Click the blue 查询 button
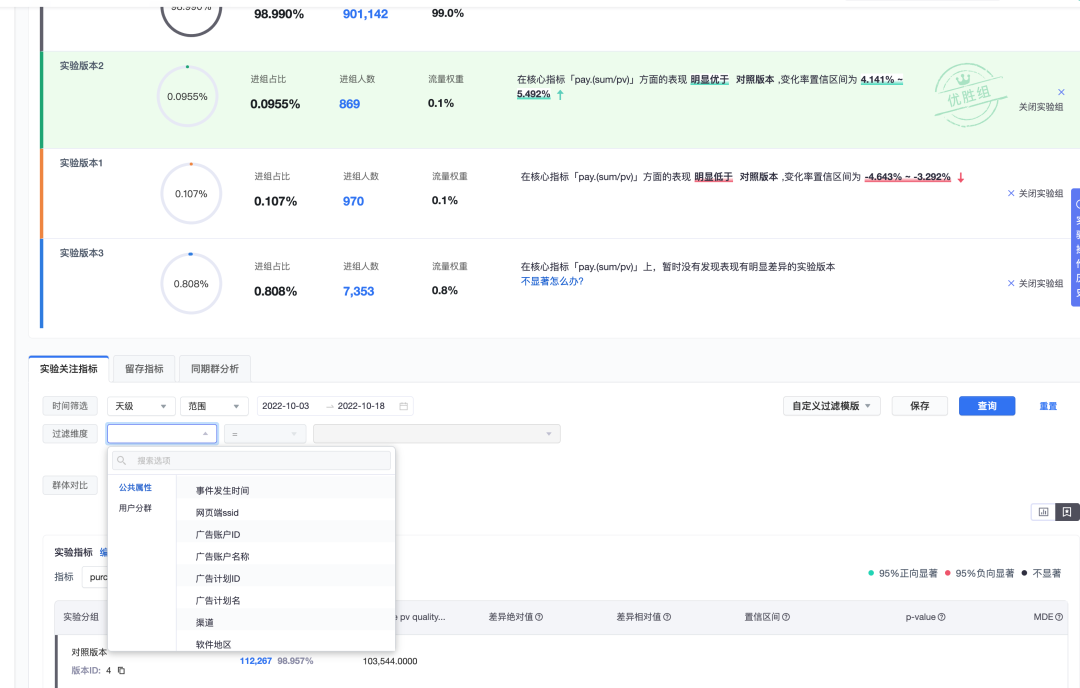 pyautogui.click(x=986, y=406)
